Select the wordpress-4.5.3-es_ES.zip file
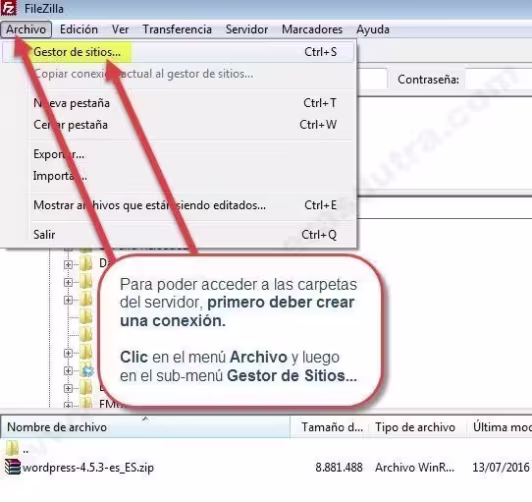The image size is (532, 502). click(88, 468)
